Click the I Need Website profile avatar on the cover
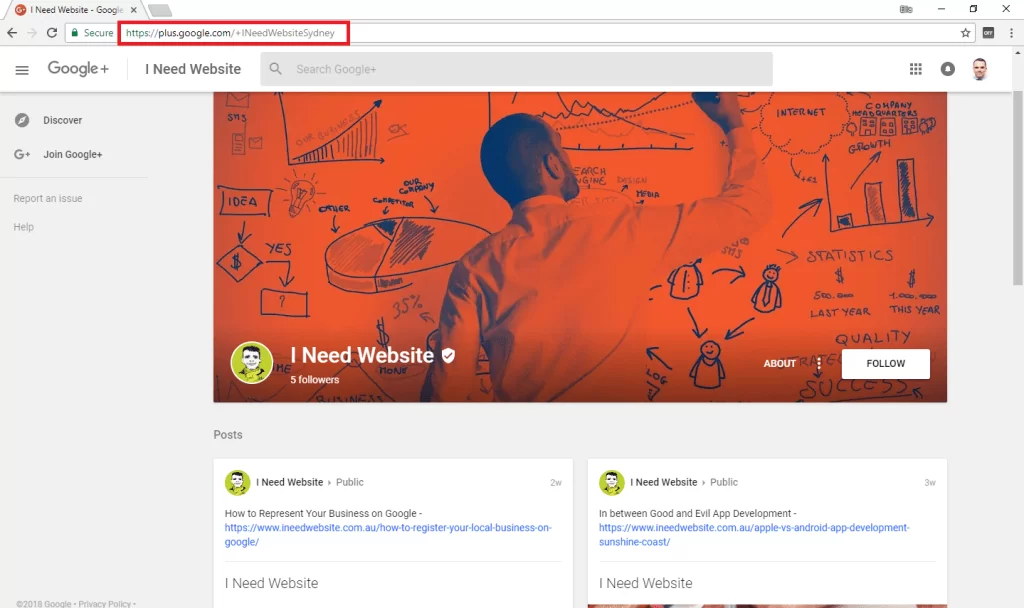The height and width of the screenshot is (608, 1024). pyautogui.click(x=251, y=362)
